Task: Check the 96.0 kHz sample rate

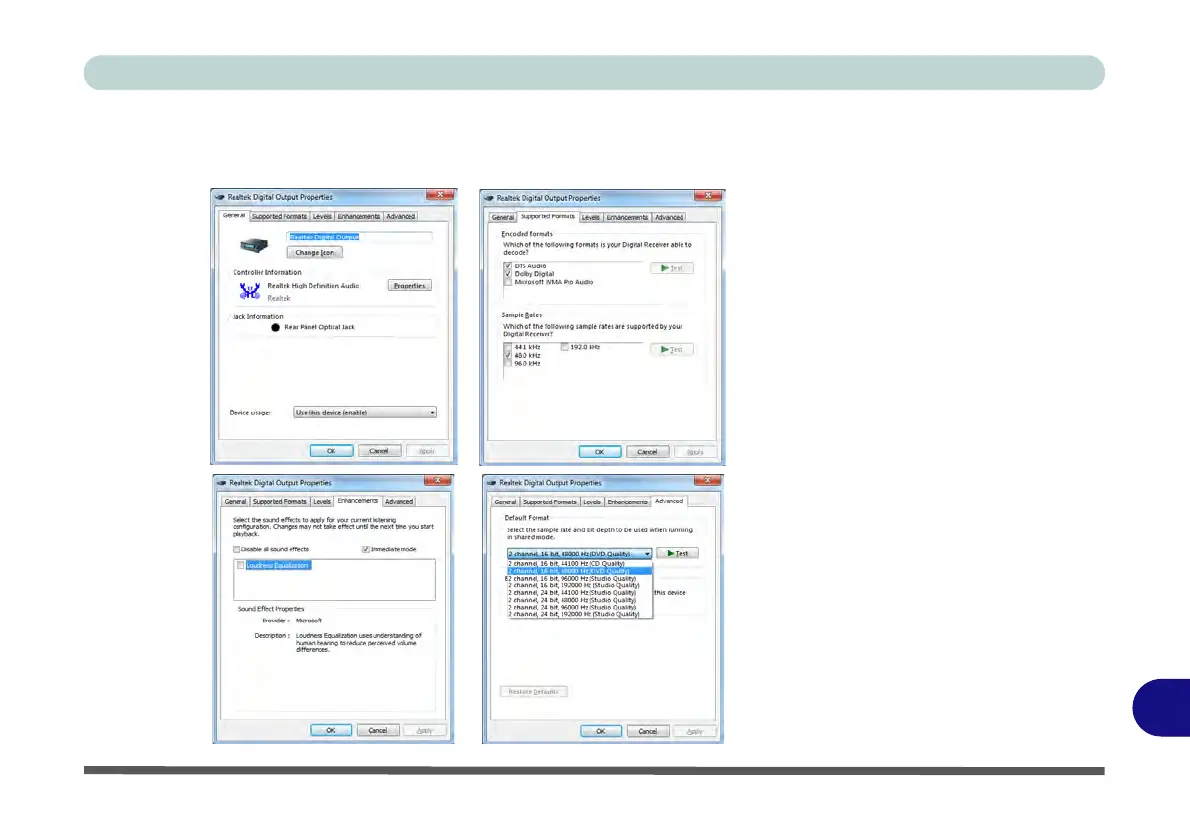Action: [x=508, y=364]
